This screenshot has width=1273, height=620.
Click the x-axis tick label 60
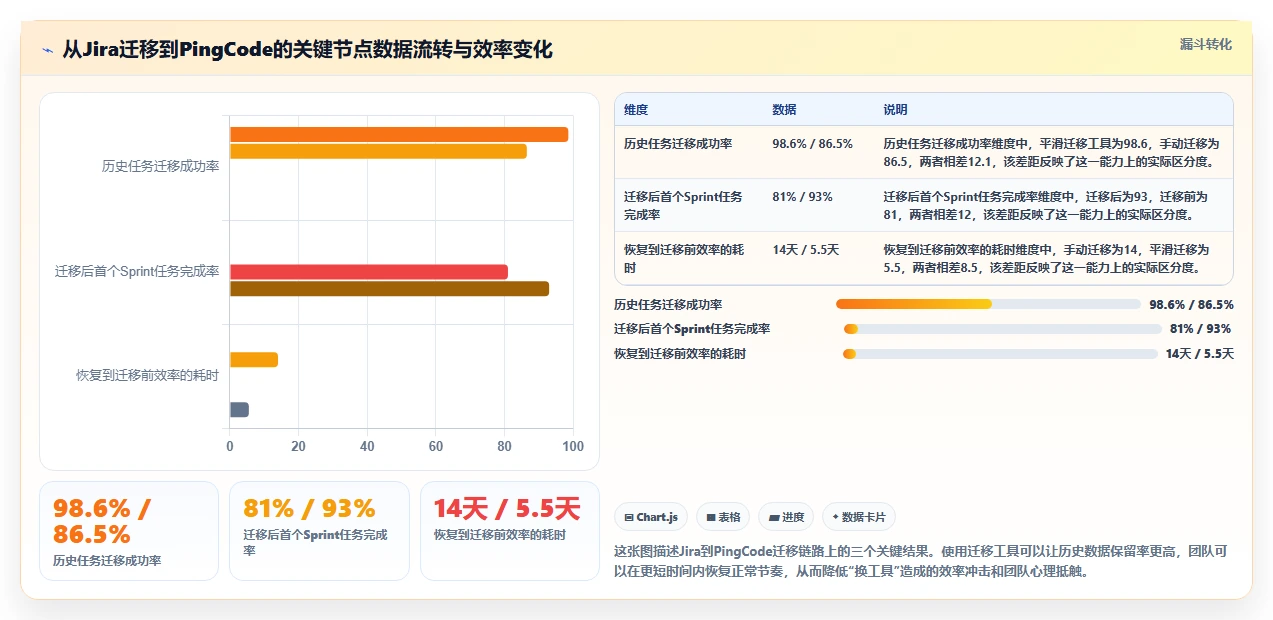tap(436, 447)
